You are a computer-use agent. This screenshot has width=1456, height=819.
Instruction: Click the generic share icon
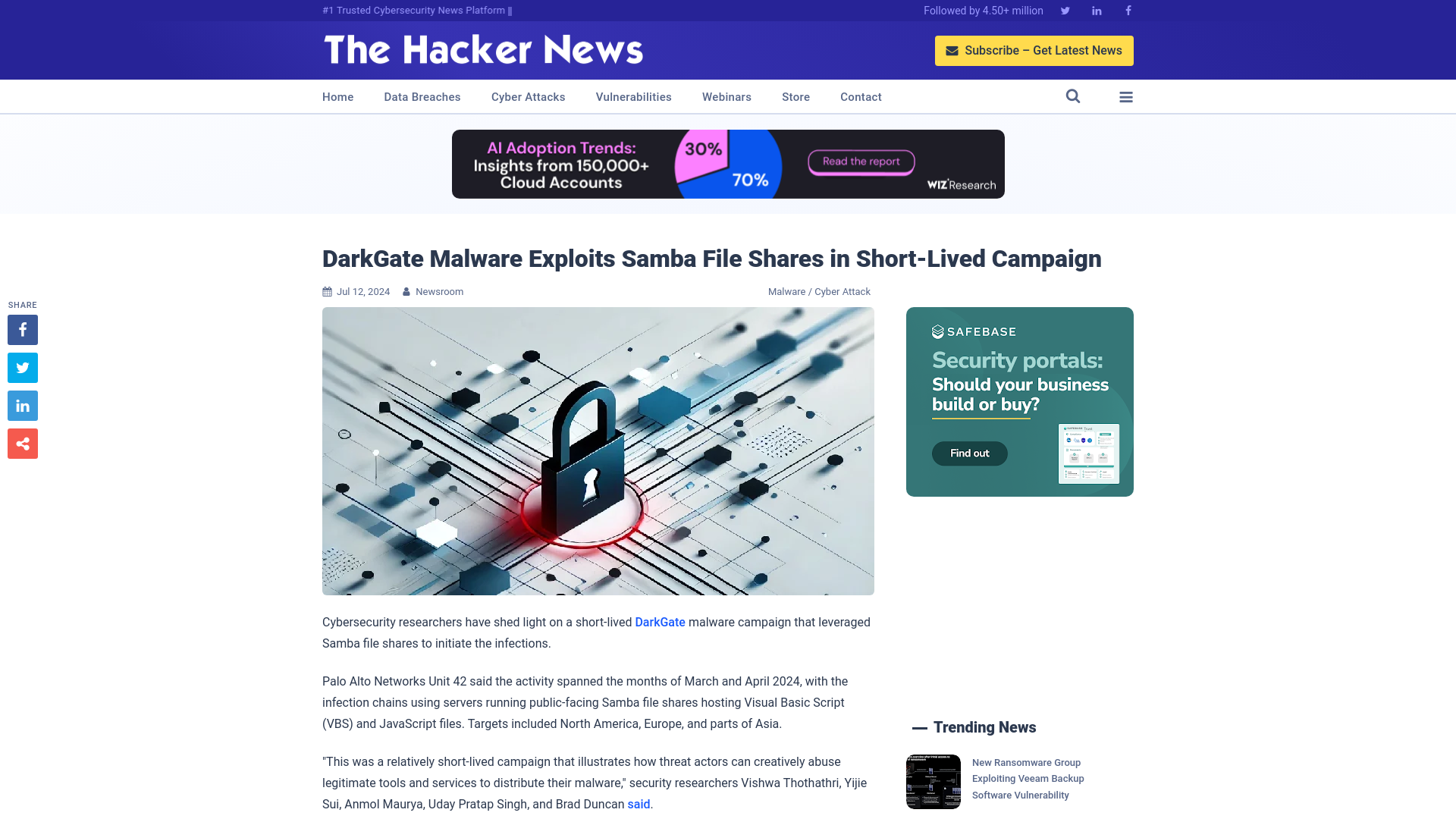click(22, 443)
